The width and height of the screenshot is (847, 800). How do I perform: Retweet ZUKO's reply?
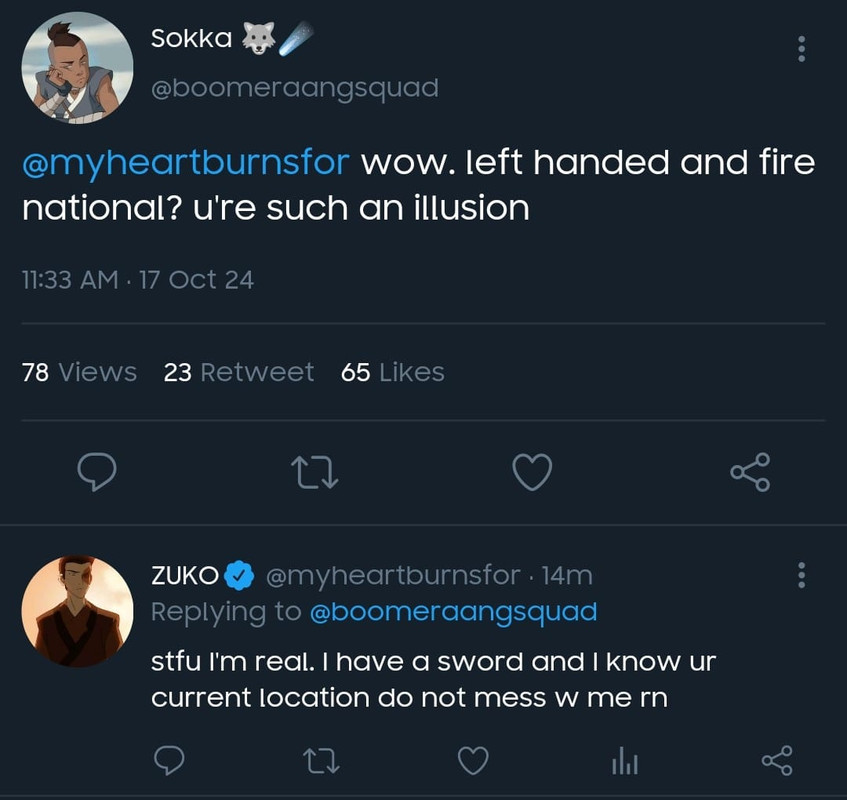[x=321, y=761]
